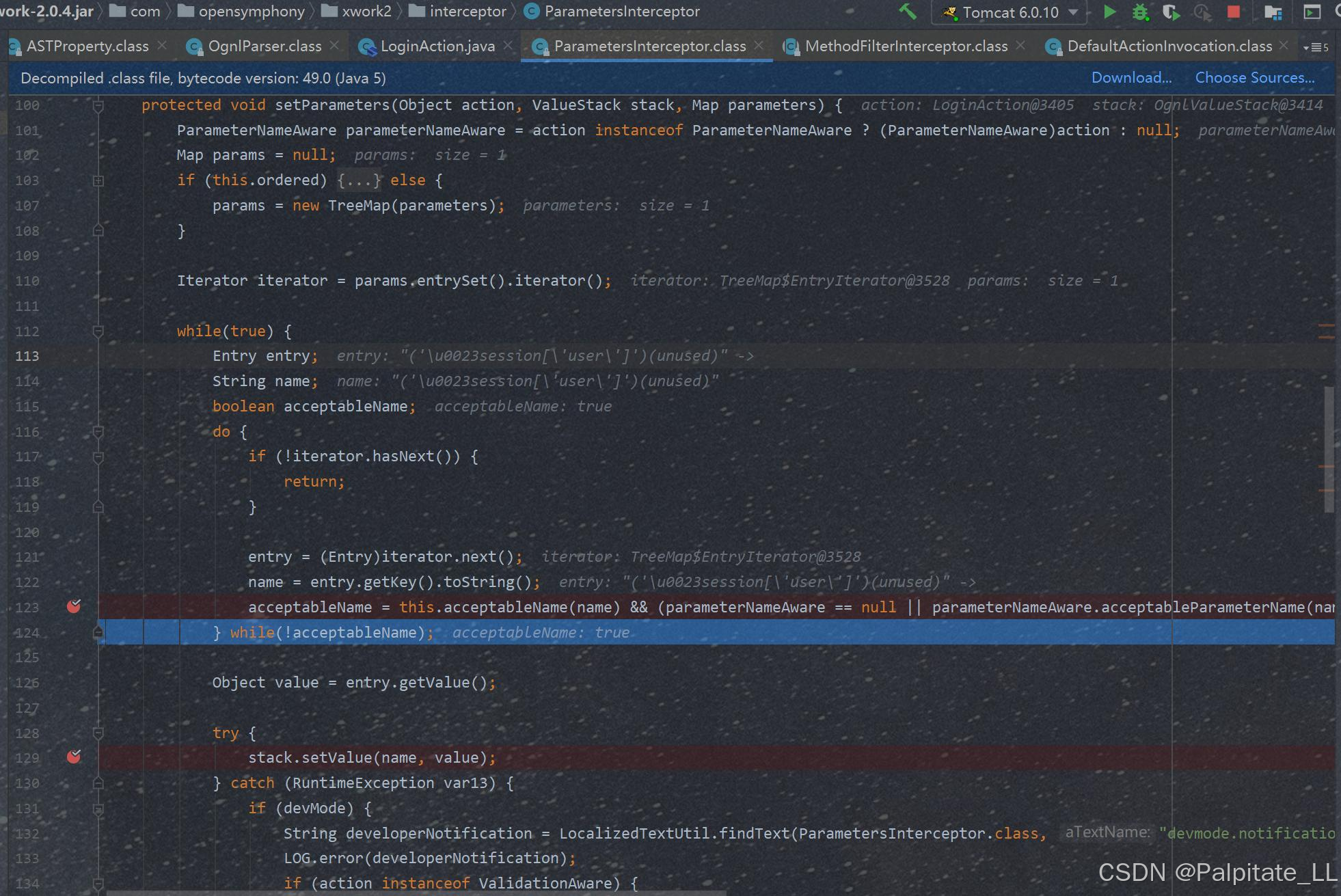
Task: Click the DefaultActionInvocation.class tab class icon
Action: [1054, 46]
